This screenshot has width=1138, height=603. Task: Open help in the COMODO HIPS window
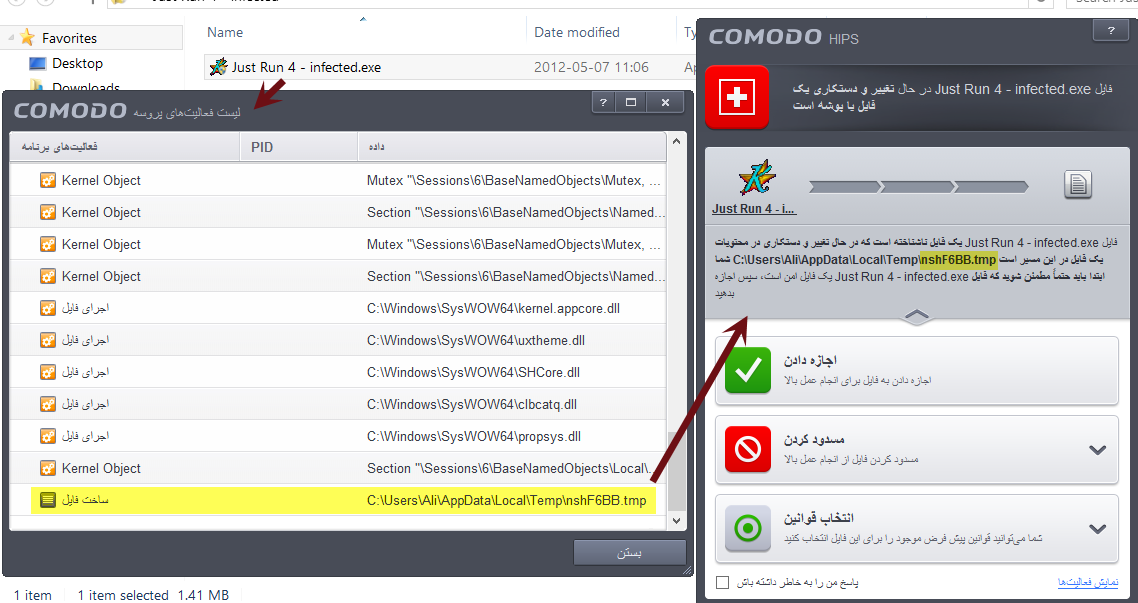pyautogui.click(x=1111, y=31)
